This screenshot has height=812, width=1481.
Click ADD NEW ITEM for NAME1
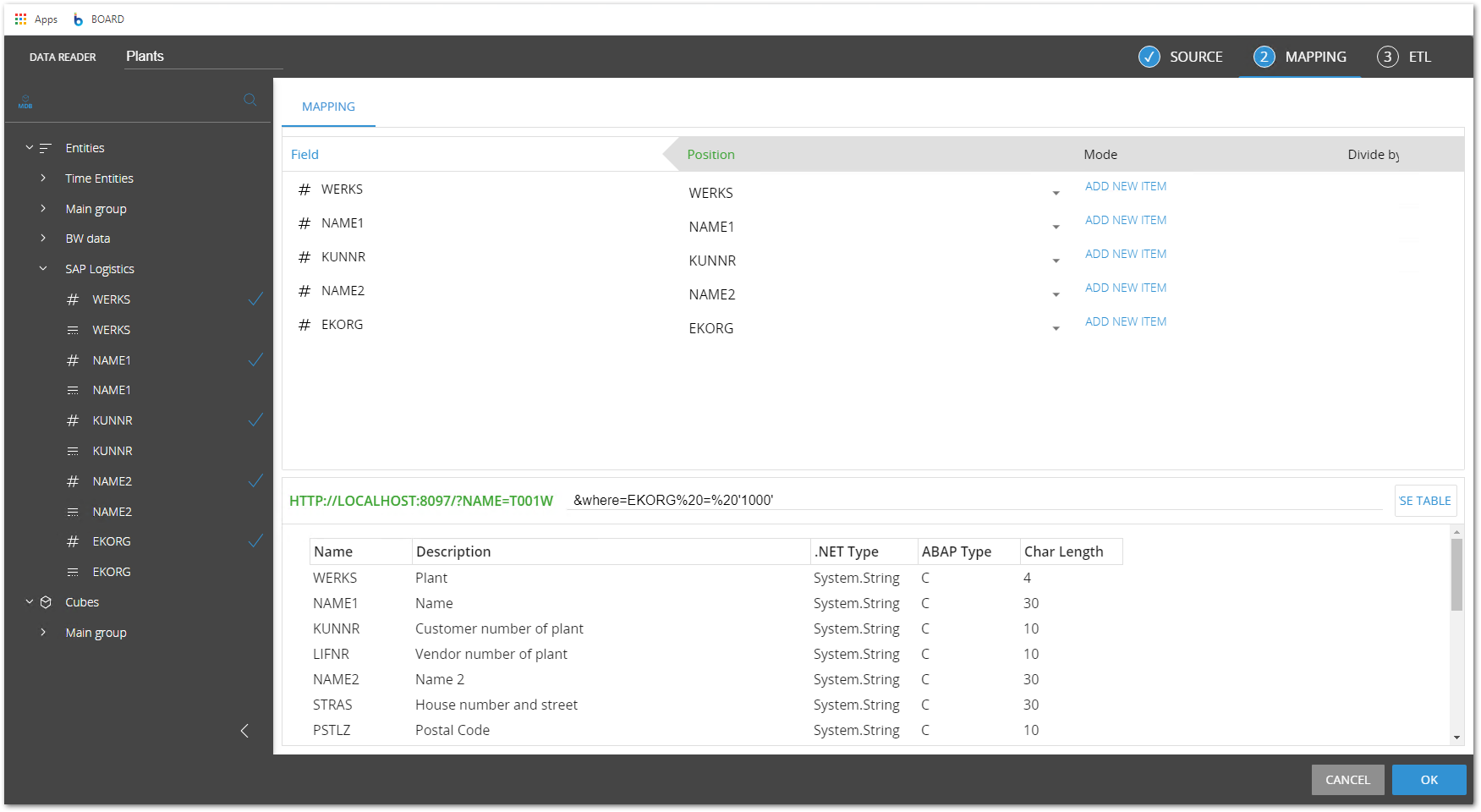1126,220
